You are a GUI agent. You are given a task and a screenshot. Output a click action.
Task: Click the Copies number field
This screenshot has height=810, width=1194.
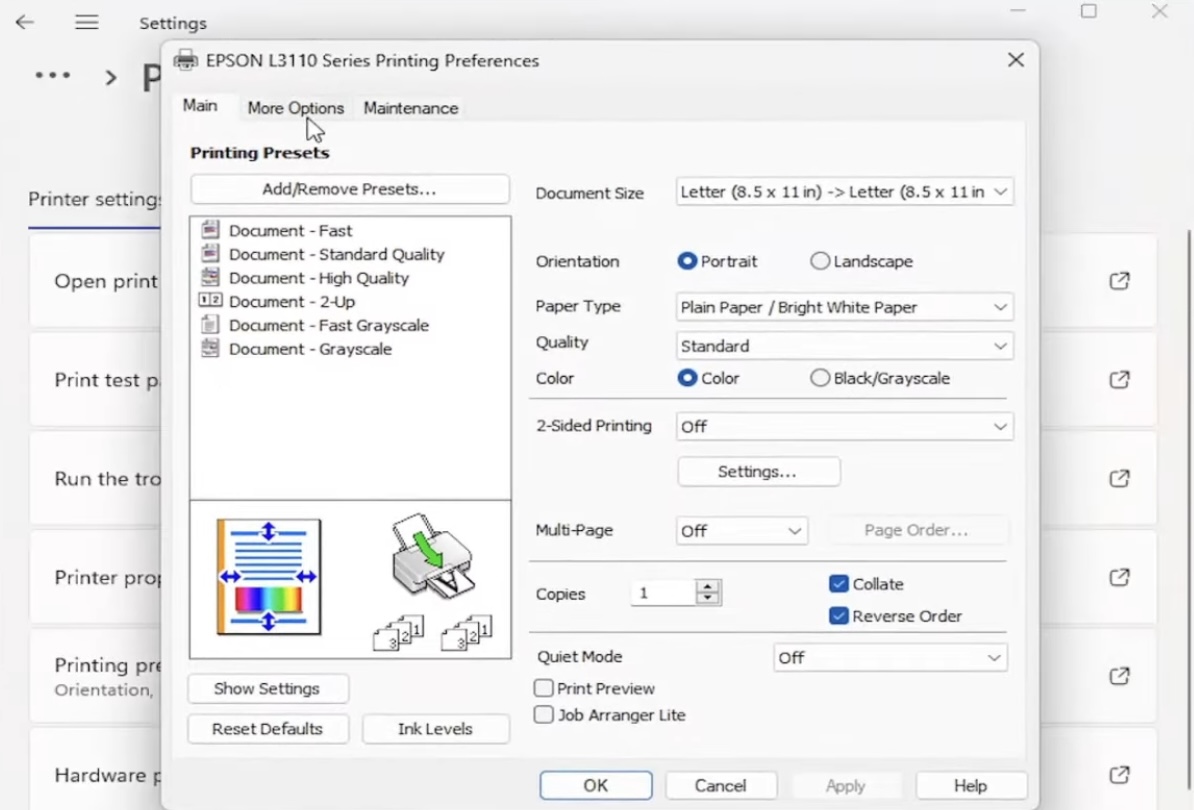coord(663,593)
